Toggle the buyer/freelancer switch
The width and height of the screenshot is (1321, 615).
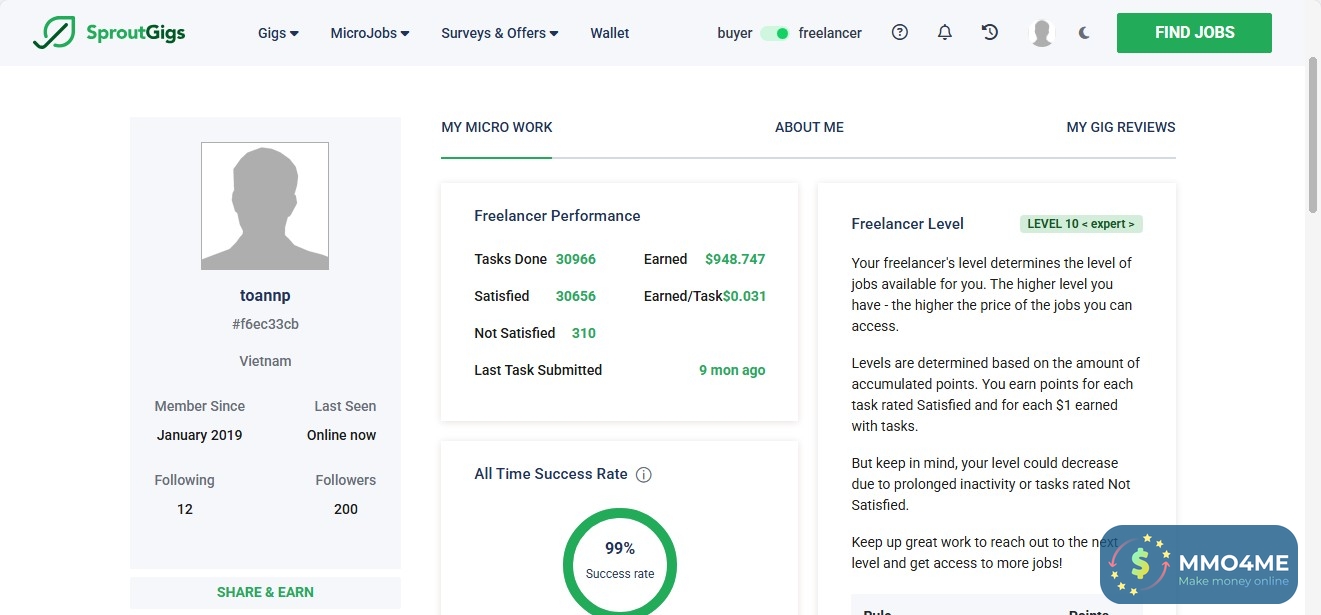click(775, 33)
